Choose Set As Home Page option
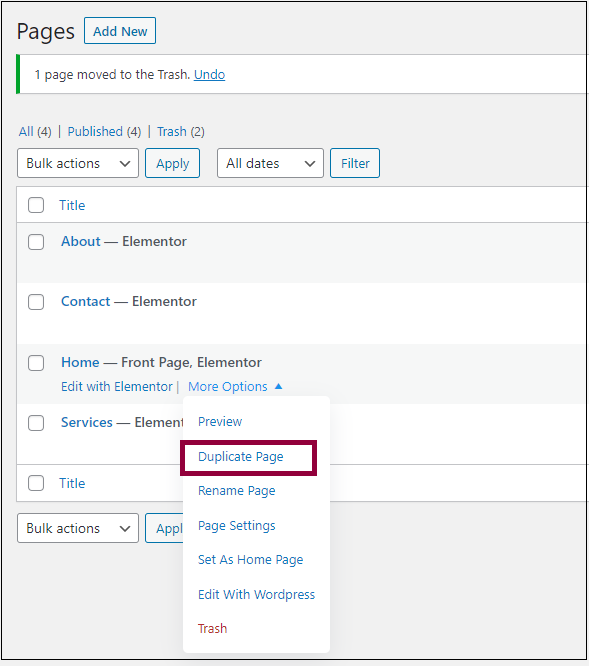This screenshot has width=589, height=666. 251,560
